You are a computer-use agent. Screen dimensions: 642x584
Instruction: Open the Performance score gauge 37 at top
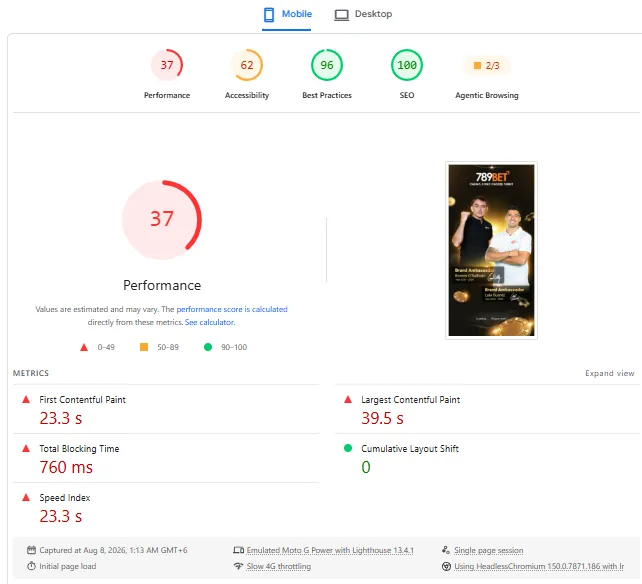click(167, 65)
